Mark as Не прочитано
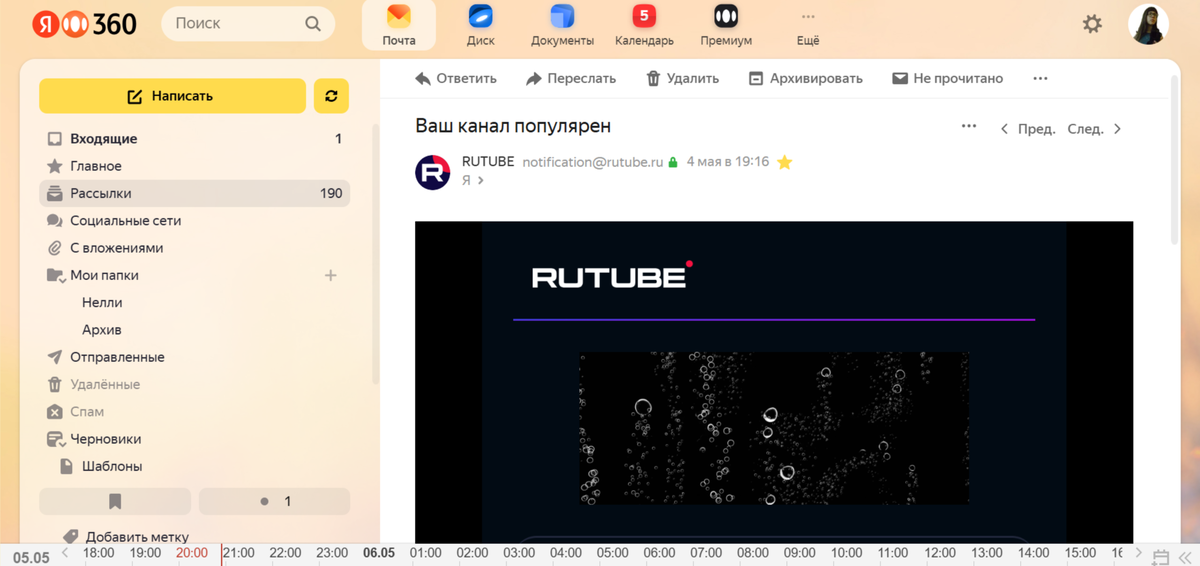 pos(948,78)
